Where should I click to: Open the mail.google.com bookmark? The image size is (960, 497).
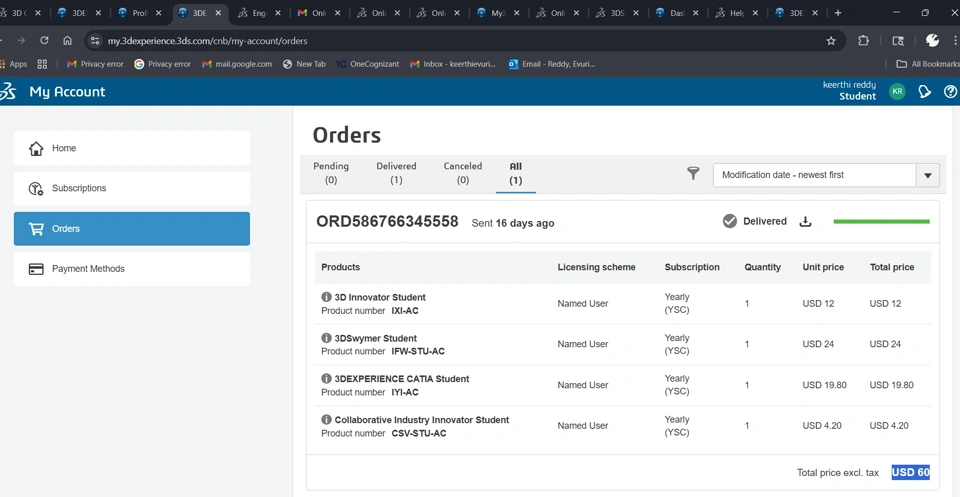237,64
